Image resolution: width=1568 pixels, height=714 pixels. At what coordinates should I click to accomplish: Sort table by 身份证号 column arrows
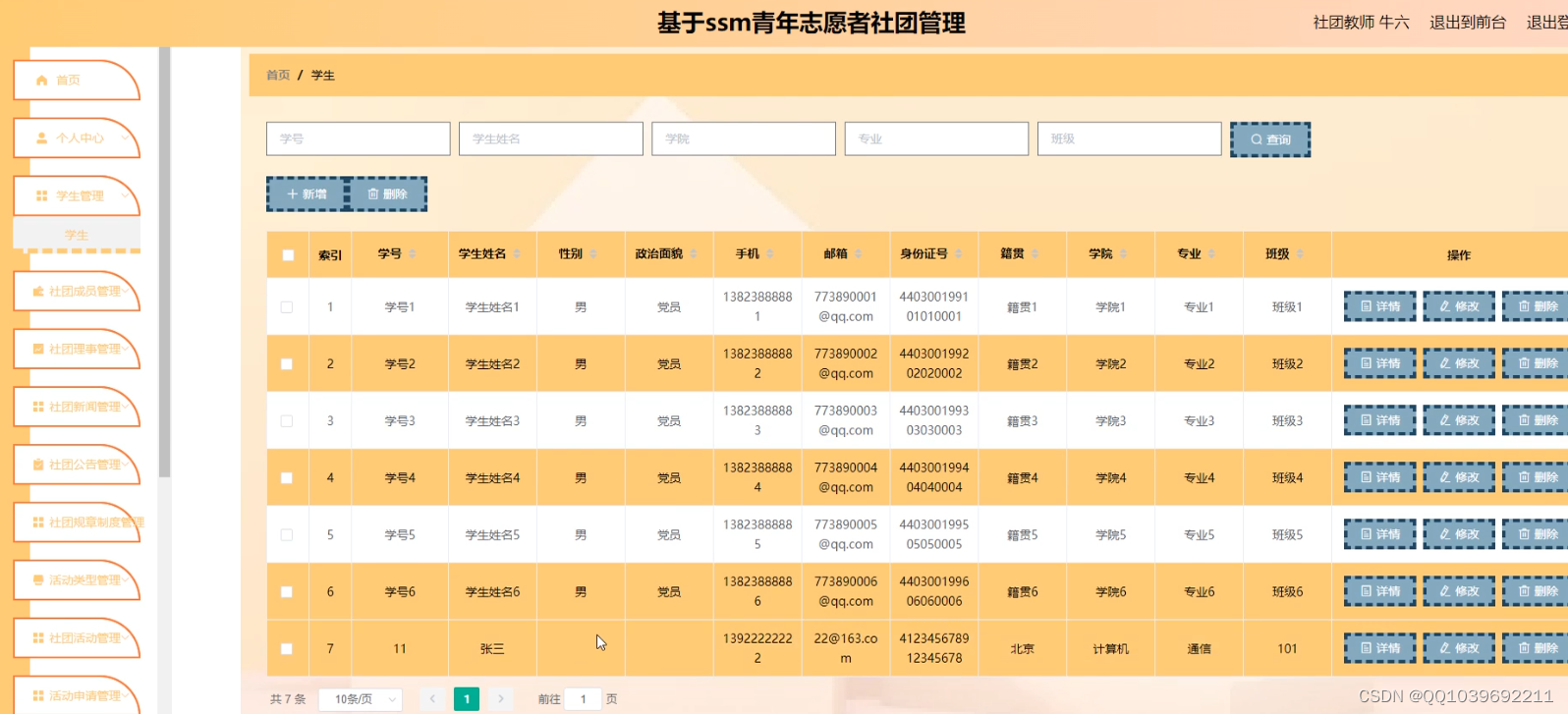(x=959, y=254)
